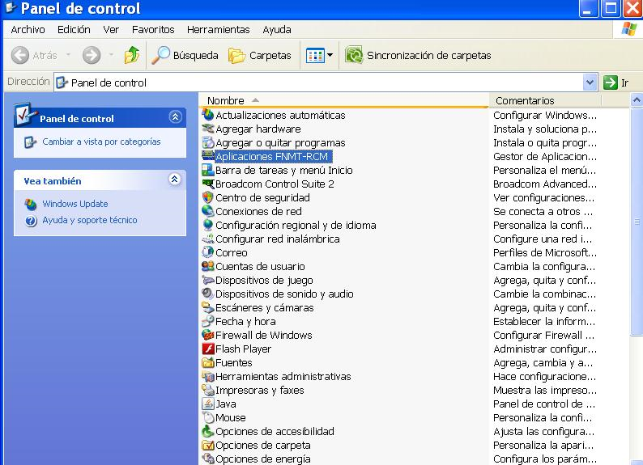Click comment 'Panel de control de ...'

point(544,404)
